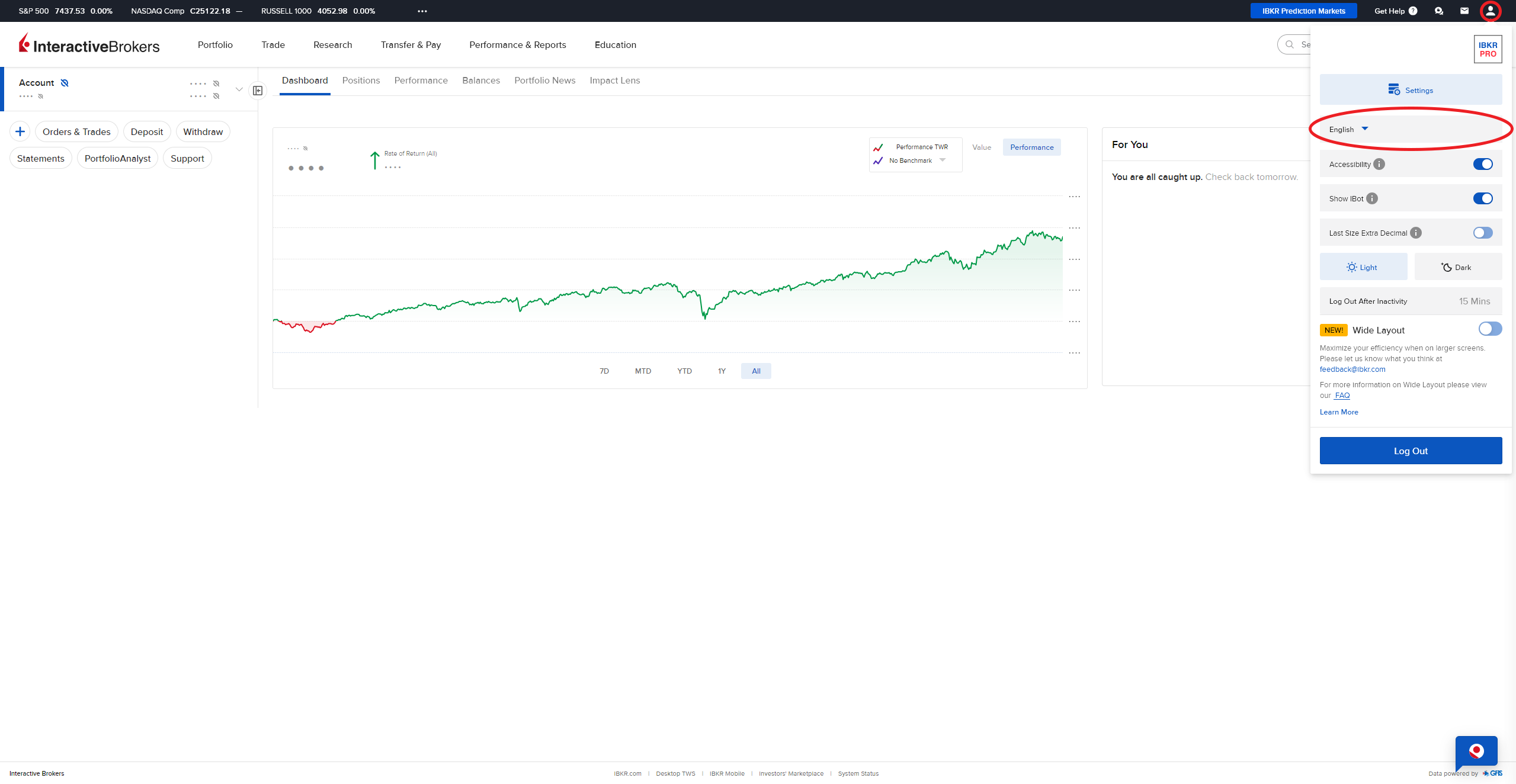Open the Portfolio News tab
Screen dimensions: 1516x784
pyautogui.click(x=545, y=81)
